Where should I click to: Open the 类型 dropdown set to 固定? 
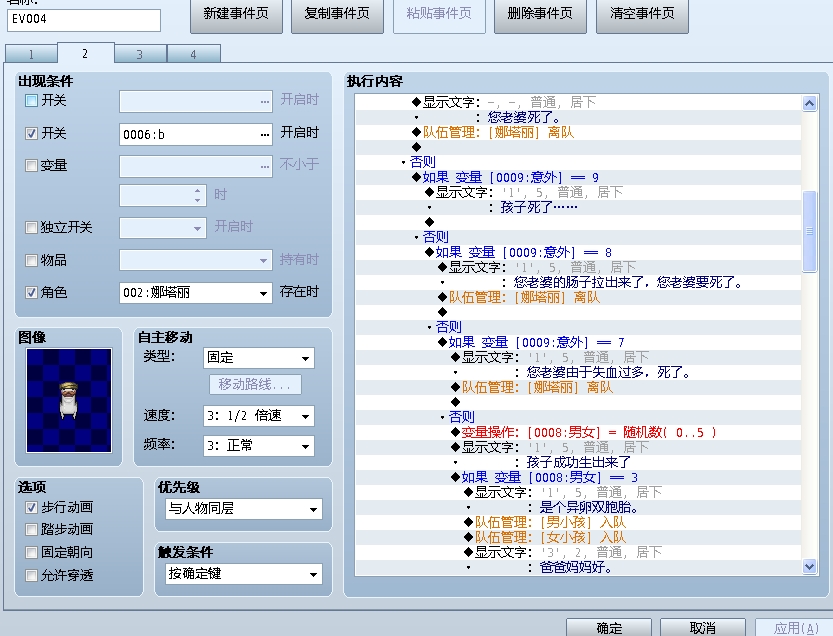click(259, 358)
